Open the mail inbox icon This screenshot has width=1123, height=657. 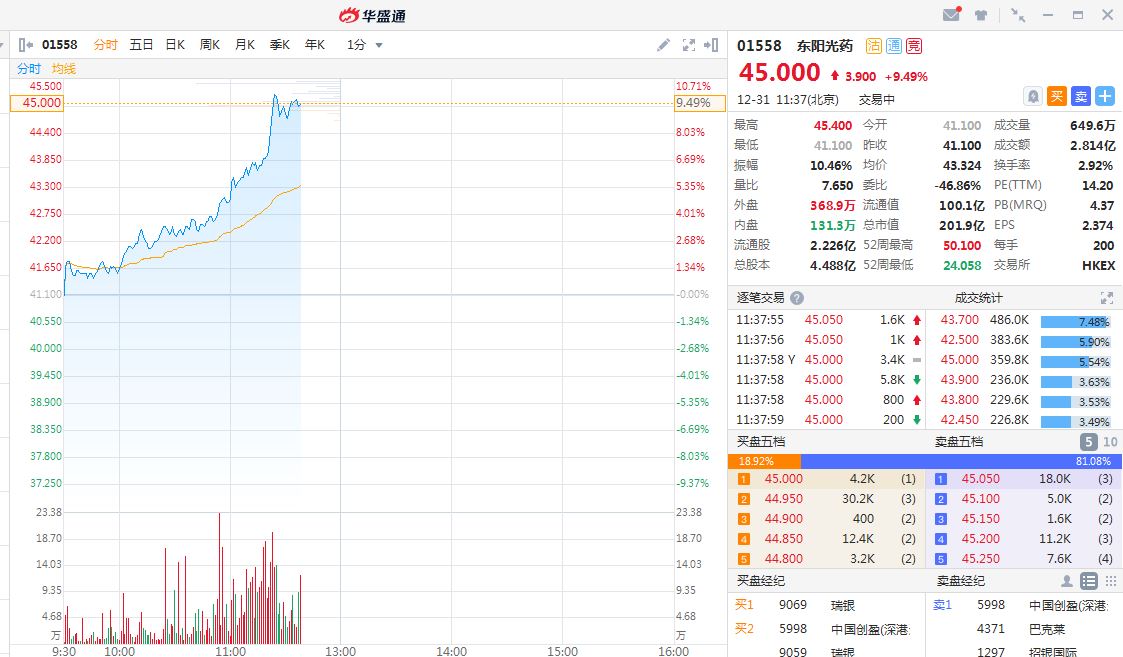[952, 15]
